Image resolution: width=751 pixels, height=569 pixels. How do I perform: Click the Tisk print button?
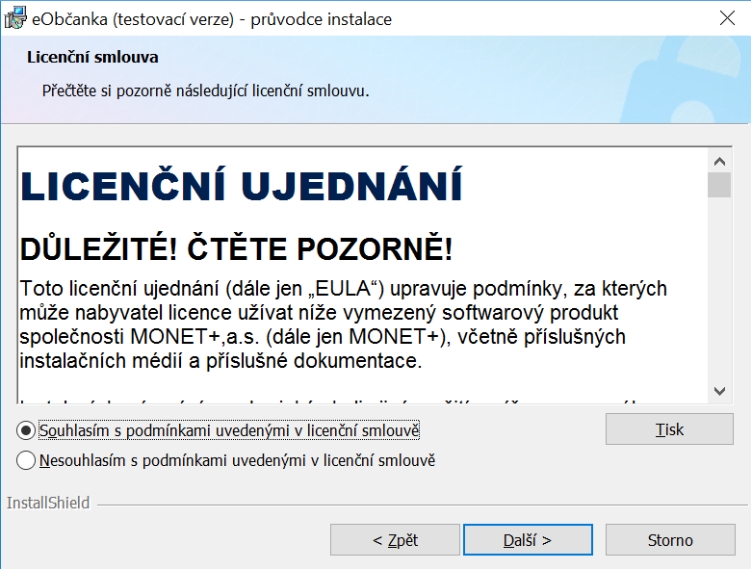click(x=669, y=429)
